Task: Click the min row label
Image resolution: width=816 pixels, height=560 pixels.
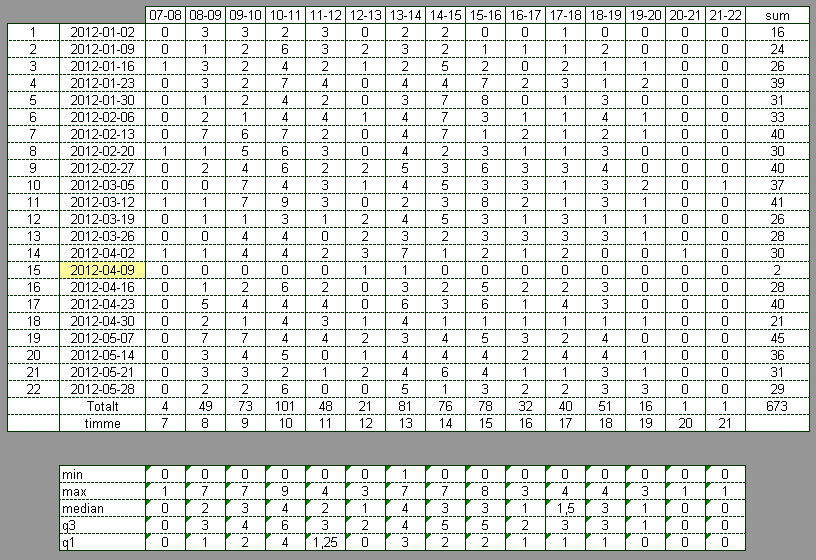Action: pyautogui.click(x=103, y=474)
